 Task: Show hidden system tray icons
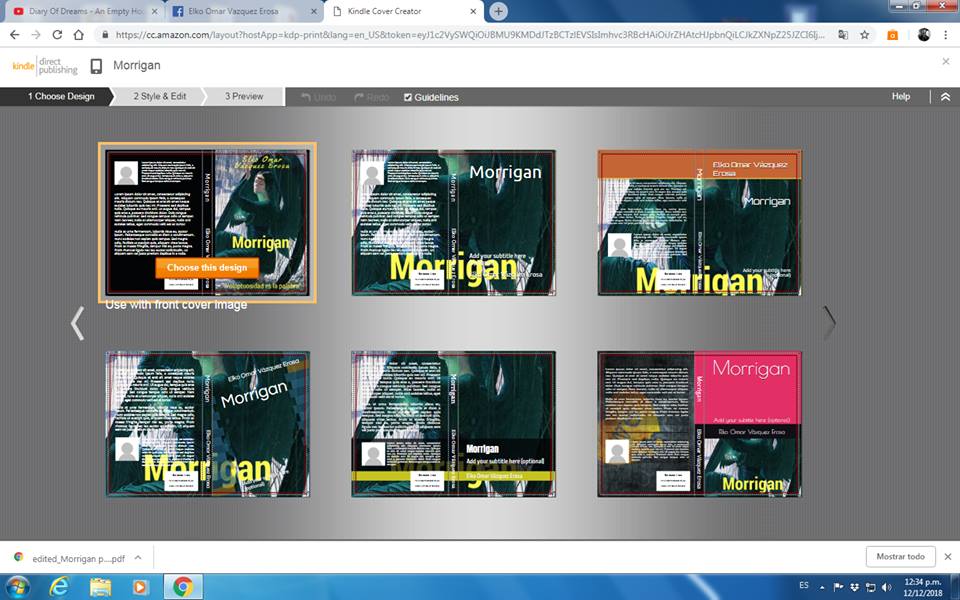click(823, 586)
